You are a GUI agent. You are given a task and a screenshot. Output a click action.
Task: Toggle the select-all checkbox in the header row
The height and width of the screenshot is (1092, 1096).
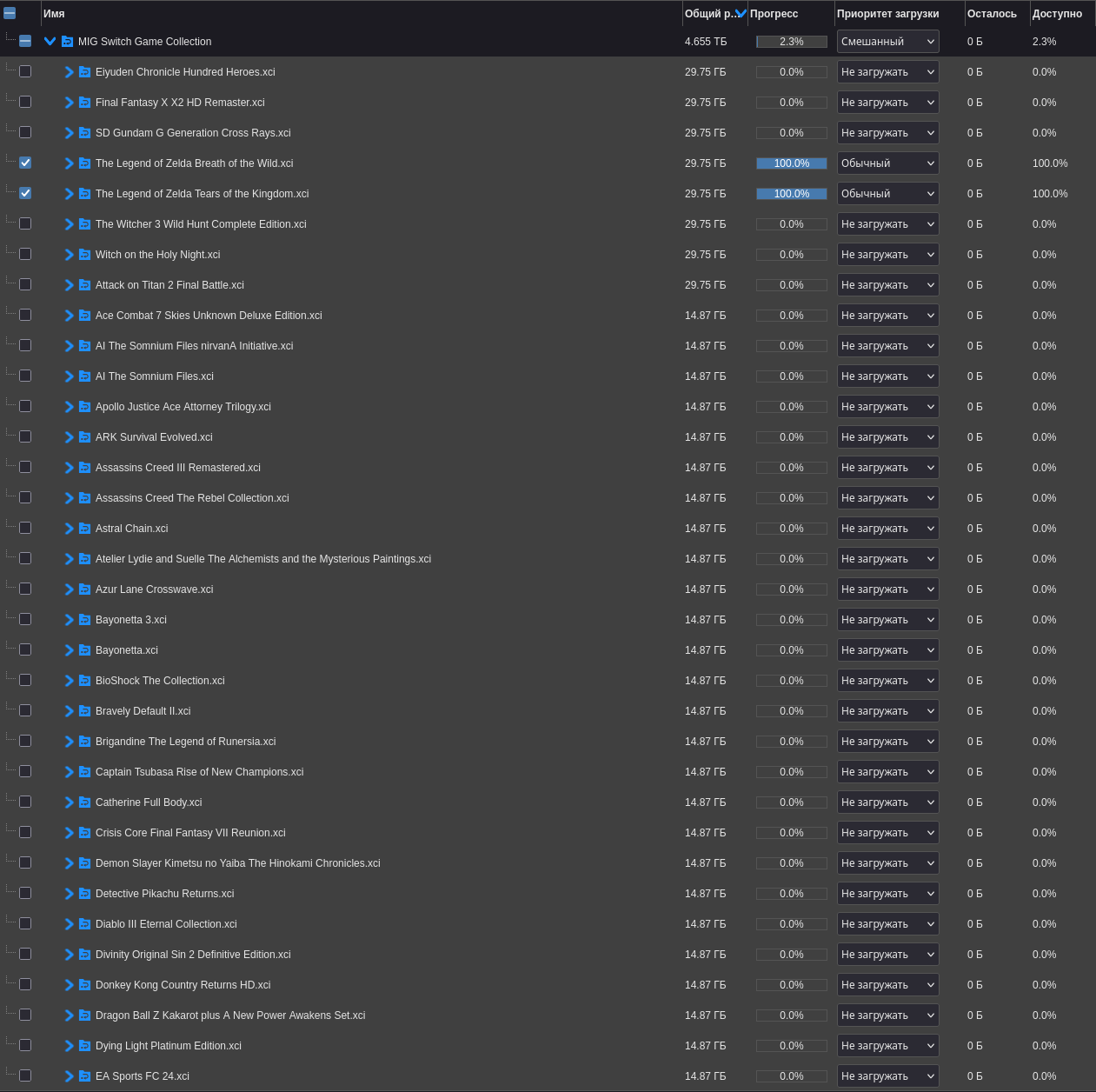[x=10, y=13]
